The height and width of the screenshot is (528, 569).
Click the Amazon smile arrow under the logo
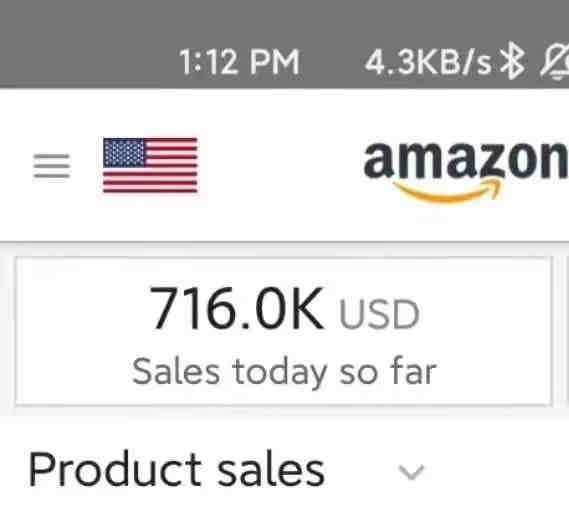coord(449,190)
